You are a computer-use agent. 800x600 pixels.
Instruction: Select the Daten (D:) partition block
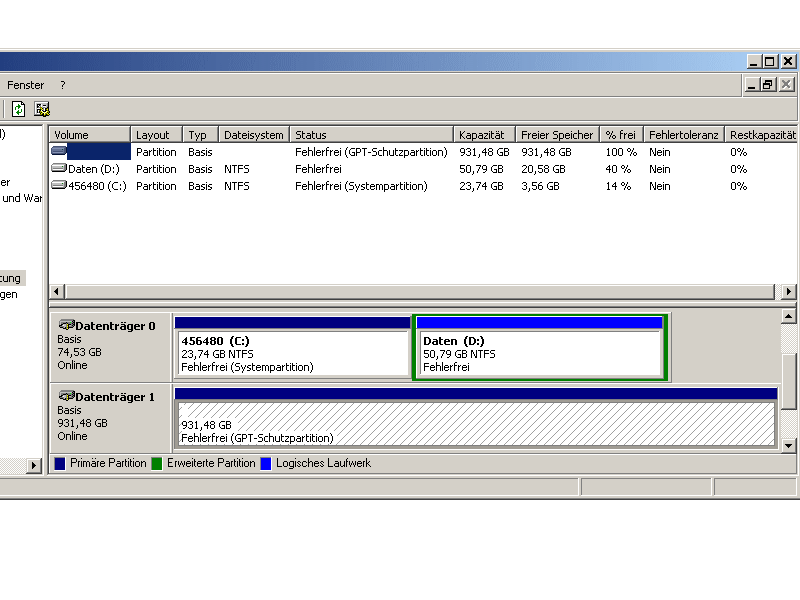(539, 347)
